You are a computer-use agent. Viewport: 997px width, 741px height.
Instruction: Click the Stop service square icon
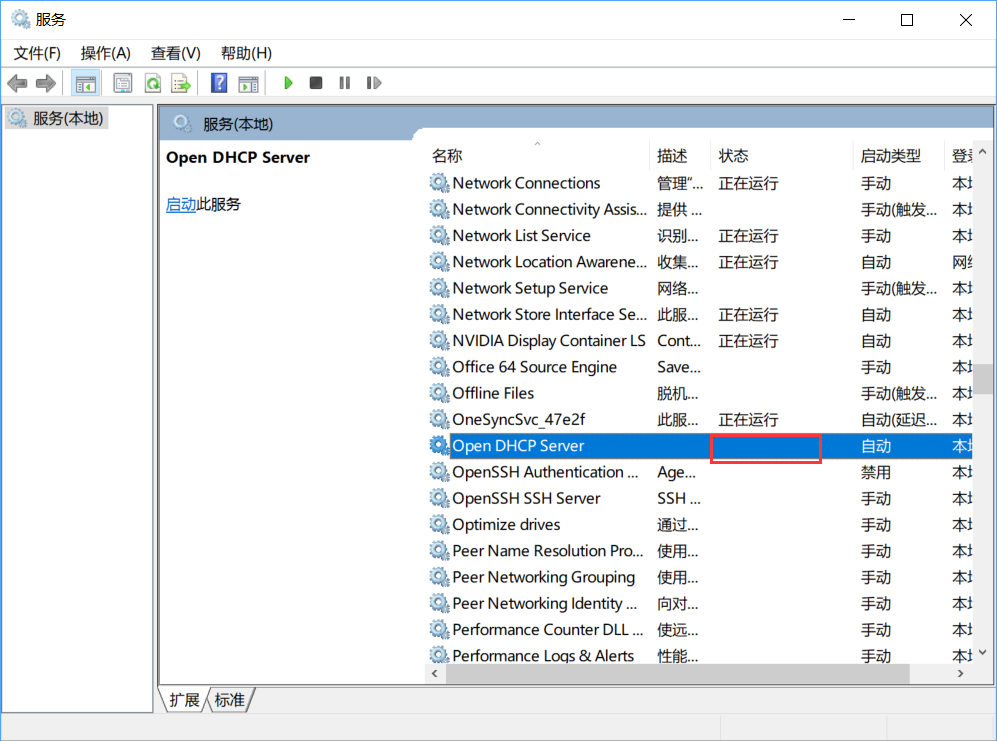(315, 82)
